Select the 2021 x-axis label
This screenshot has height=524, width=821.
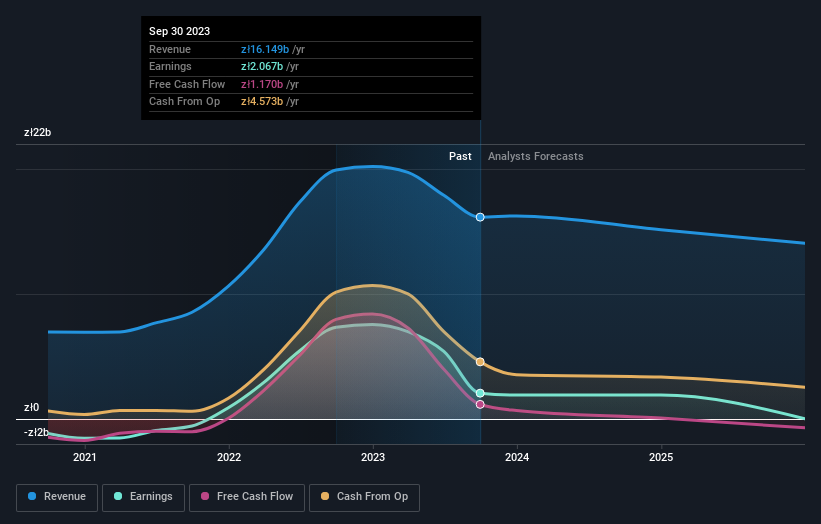[85, 457]
